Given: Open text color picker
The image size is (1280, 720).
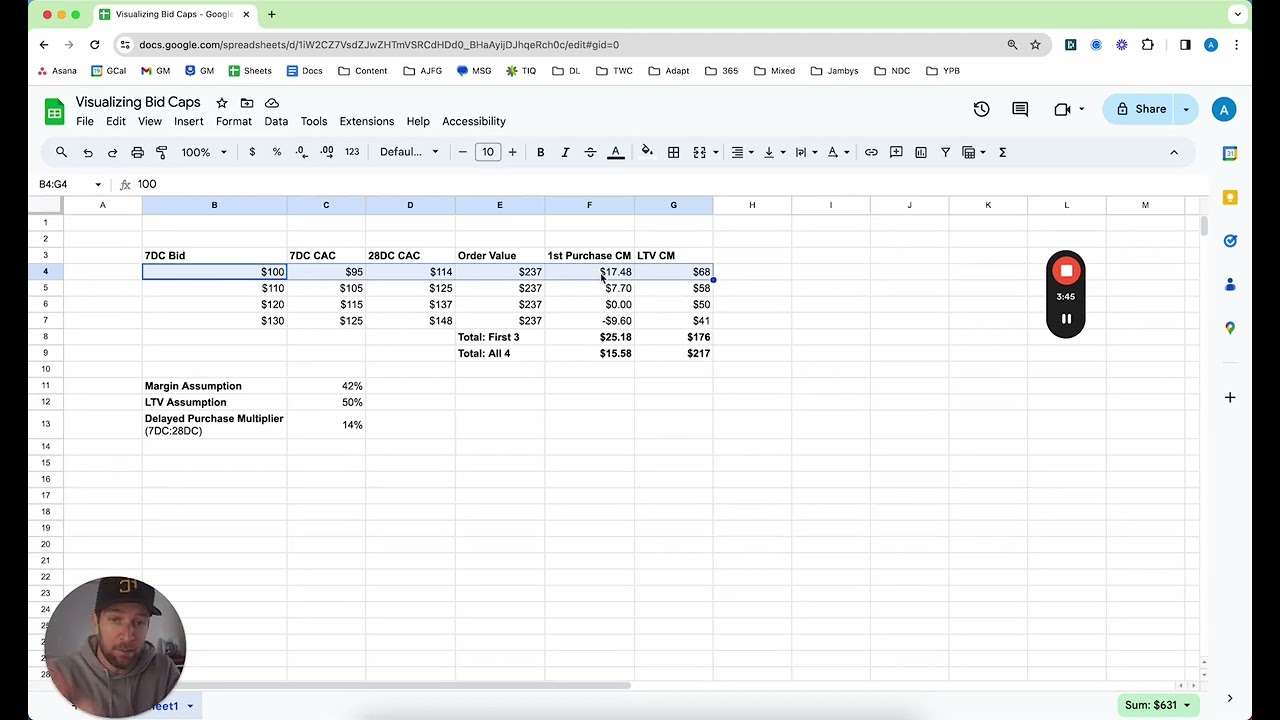Looking at the screenshot, I should tap(616, 152).
